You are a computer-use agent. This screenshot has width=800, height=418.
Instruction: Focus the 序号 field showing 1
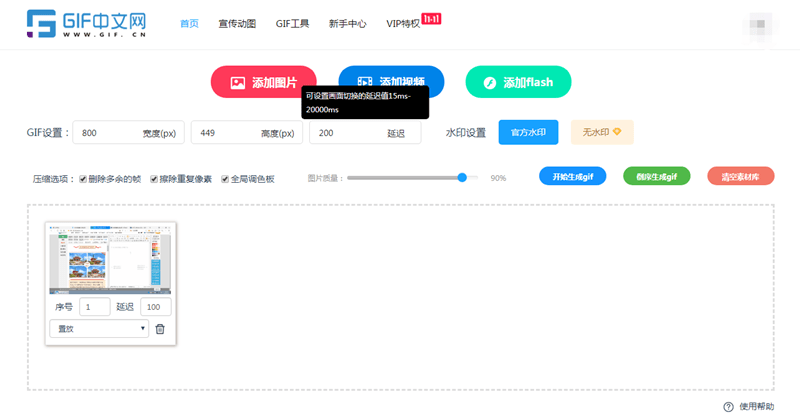point(95,307)
